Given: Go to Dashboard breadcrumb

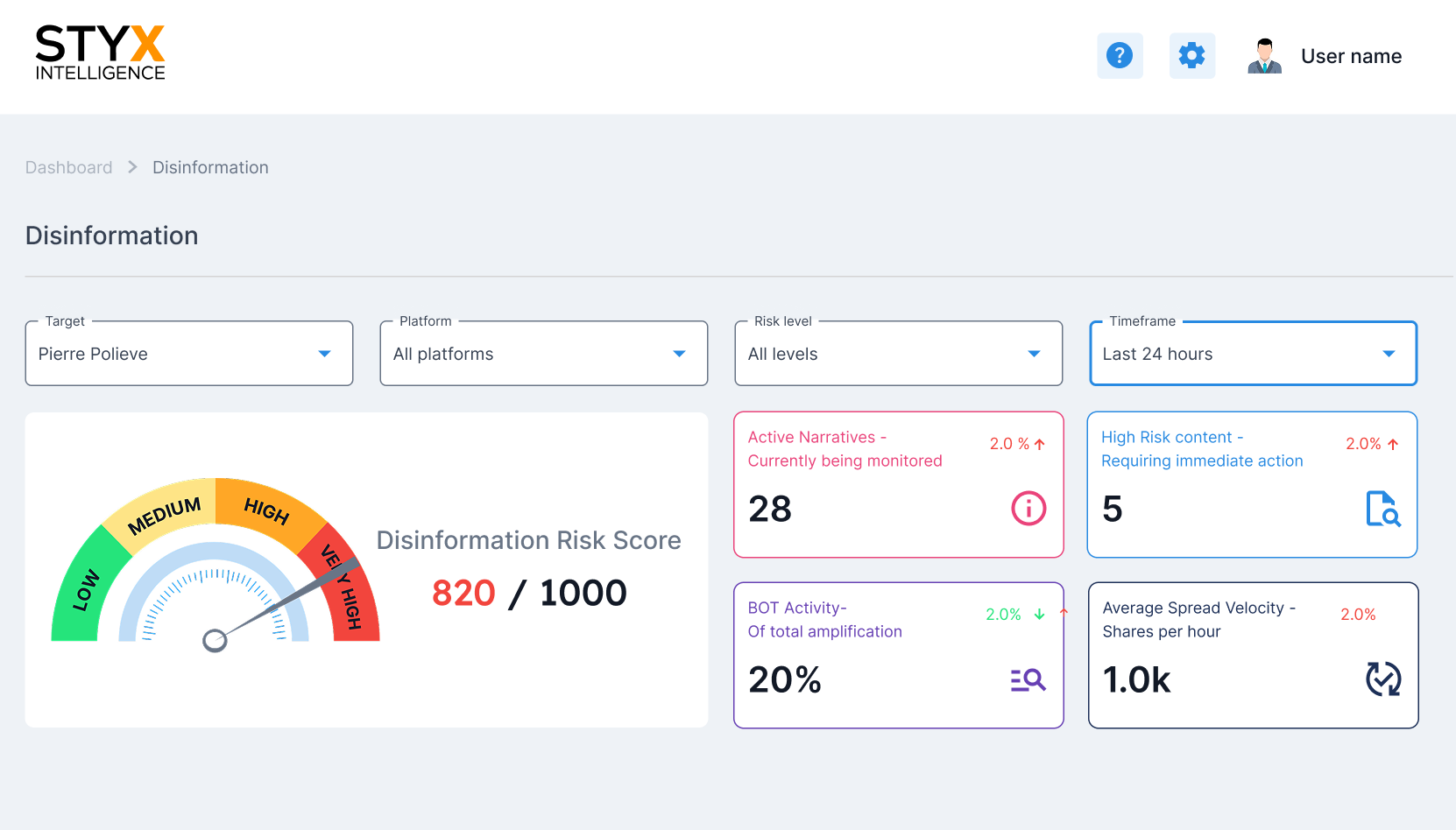Looking at the screenshot, I should click(68, 167).
